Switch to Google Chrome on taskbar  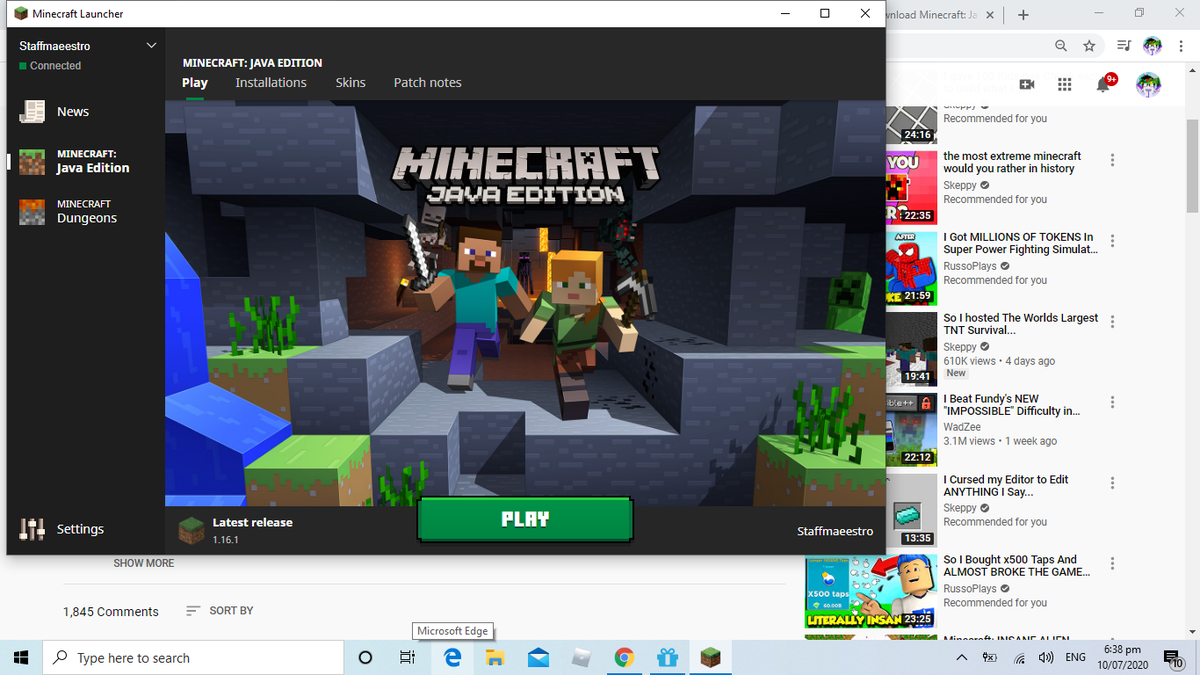624,657
